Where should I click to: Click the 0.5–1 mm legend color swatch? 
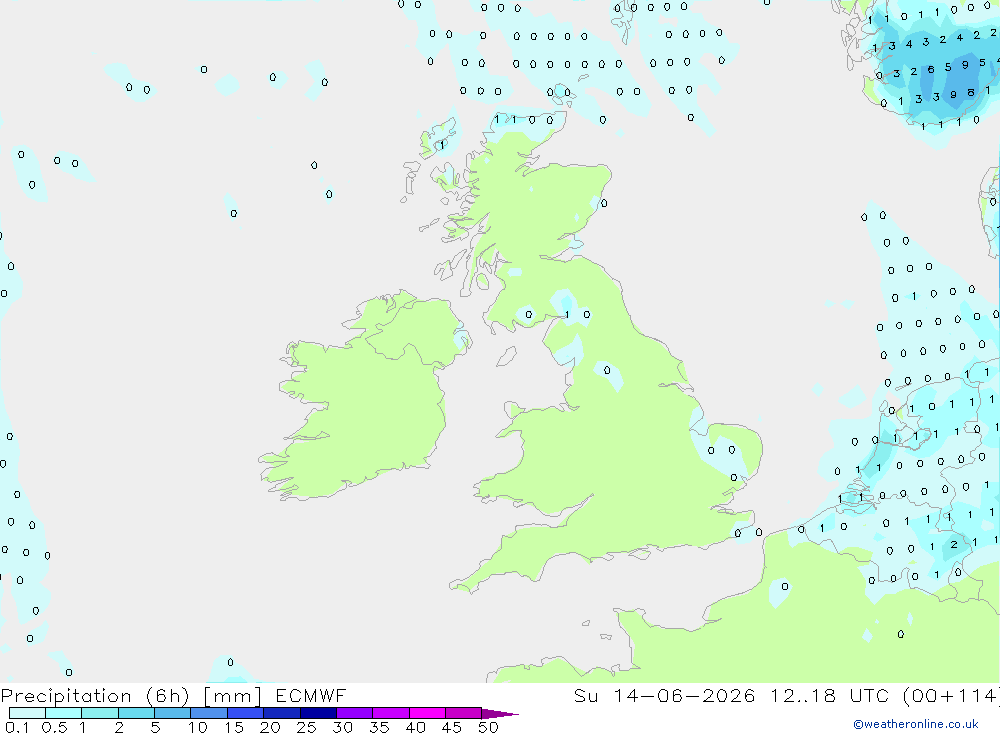[x=63, y=713]
